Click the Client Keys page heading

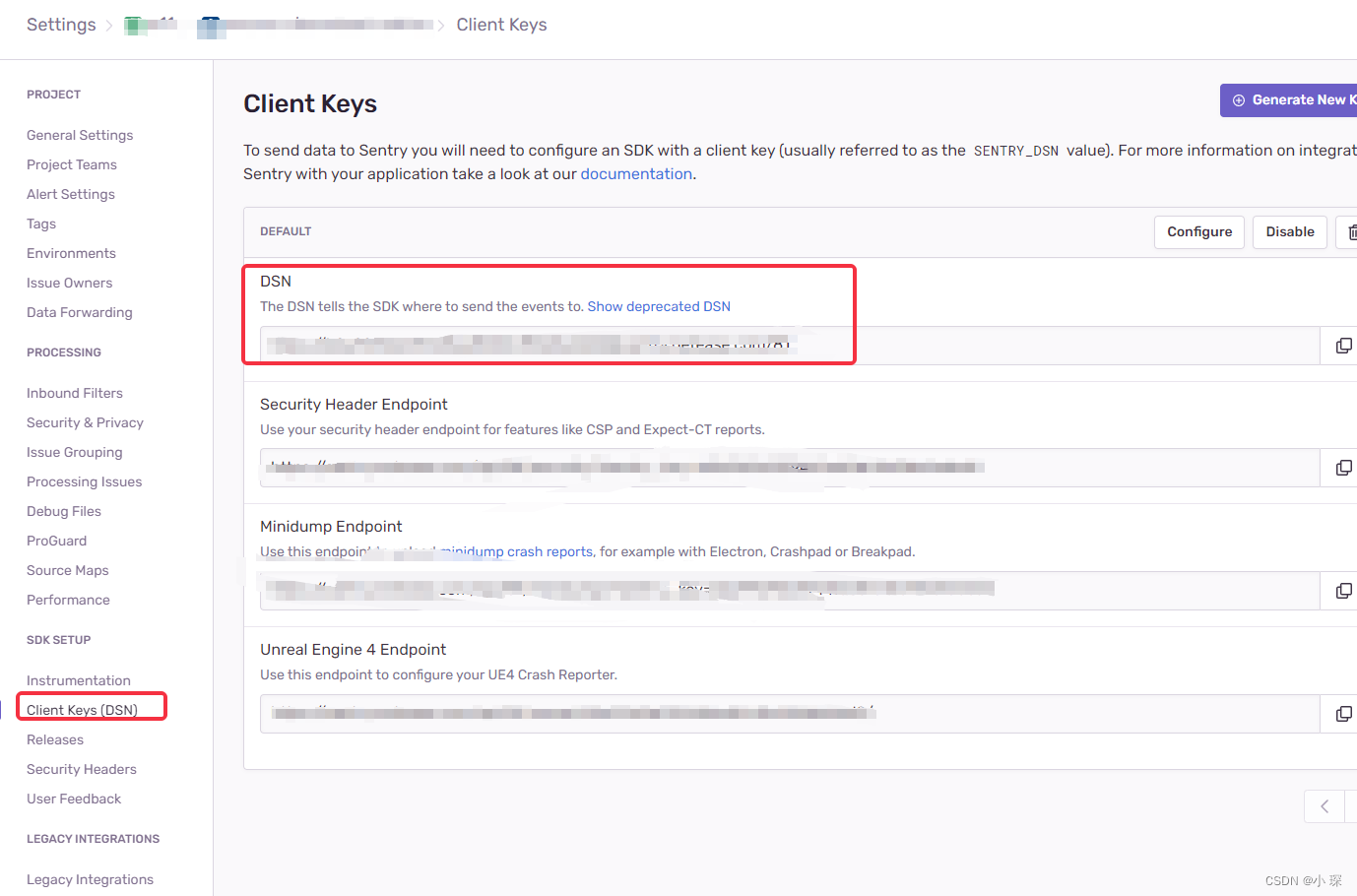coord(310,103)
